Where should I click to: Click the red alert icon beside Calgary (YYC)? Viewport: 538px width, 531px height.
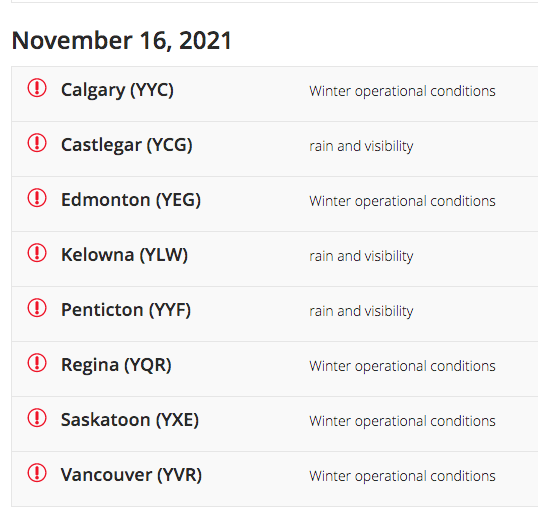point(37,88)
